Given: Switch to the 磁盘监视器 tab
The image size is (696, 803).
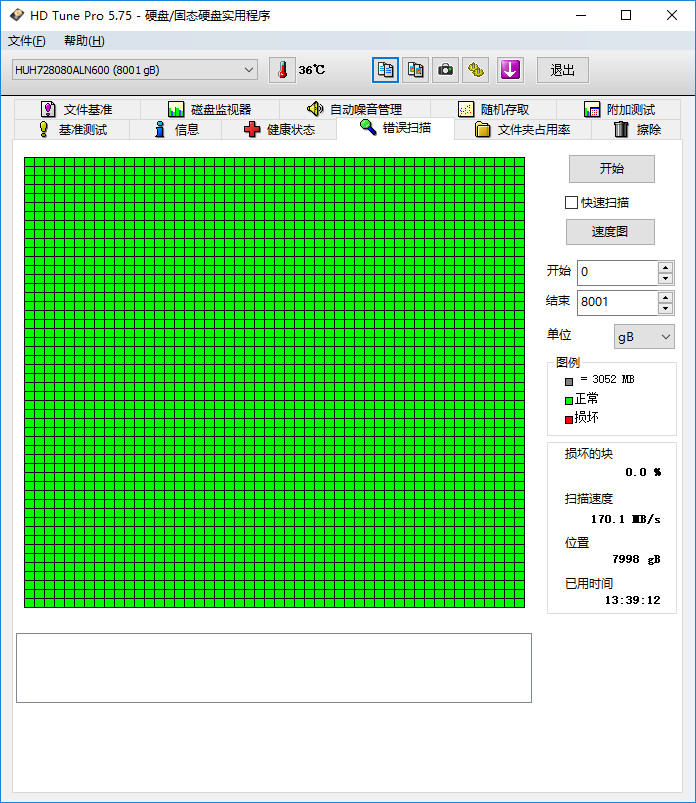Looking at the screenshot, I should tap(210, 110).
